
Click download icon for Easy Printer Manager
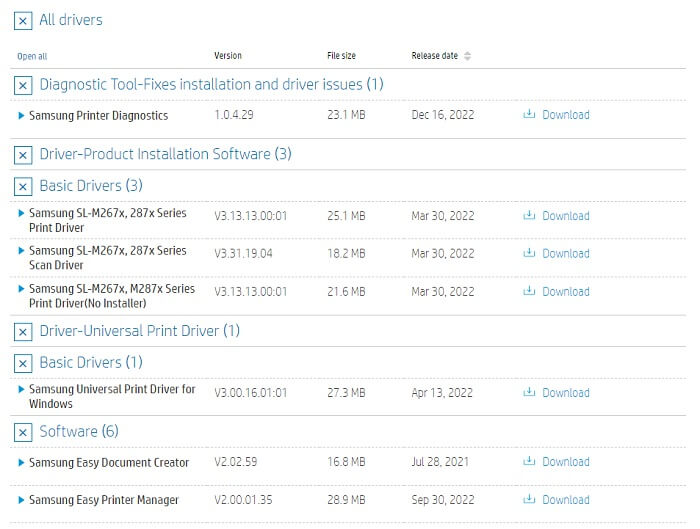(x=529, y=499)
